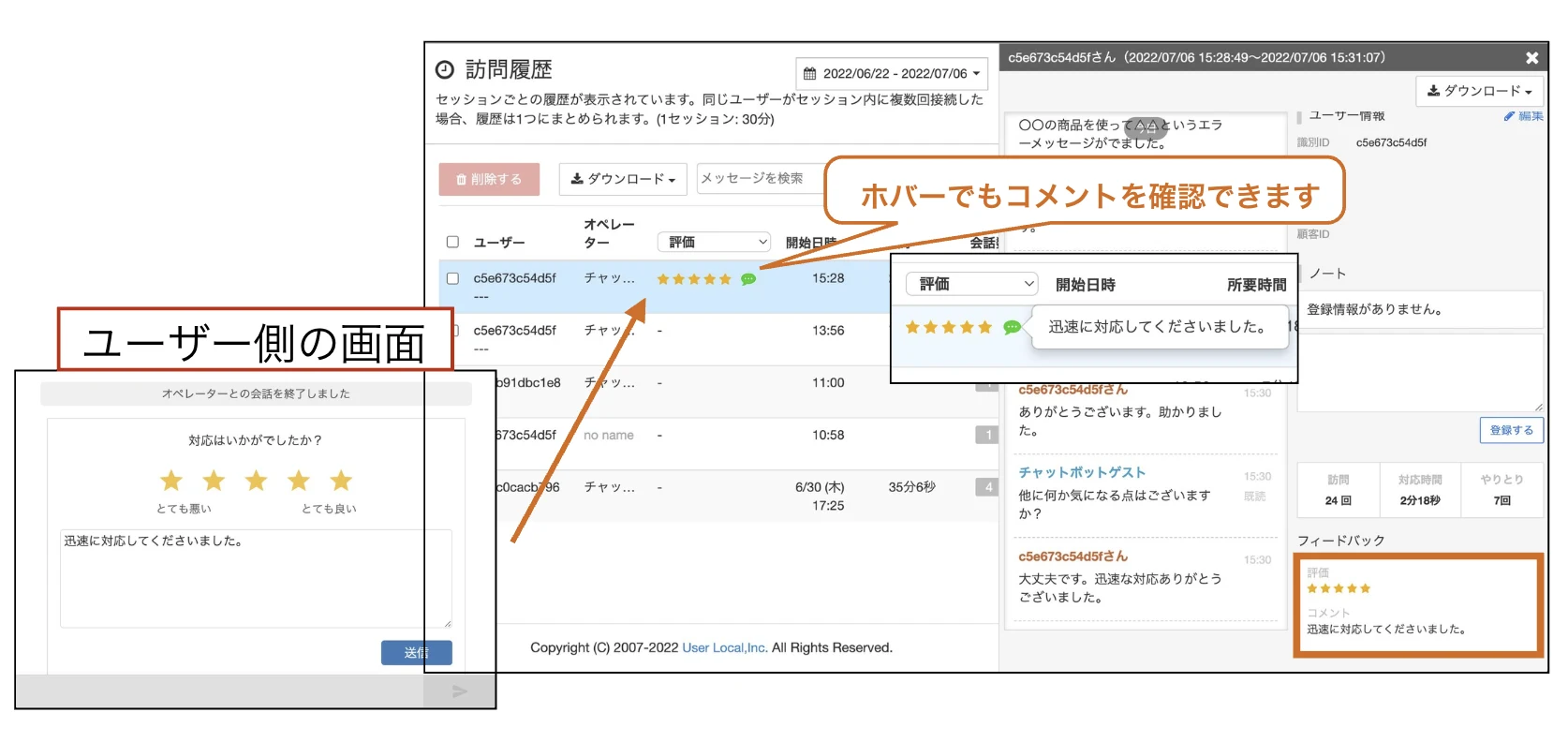Viewport: 1568px width, 742px height.
Task: Toggle the select-all checkbox beside ユーザー header
Action: 452,242
